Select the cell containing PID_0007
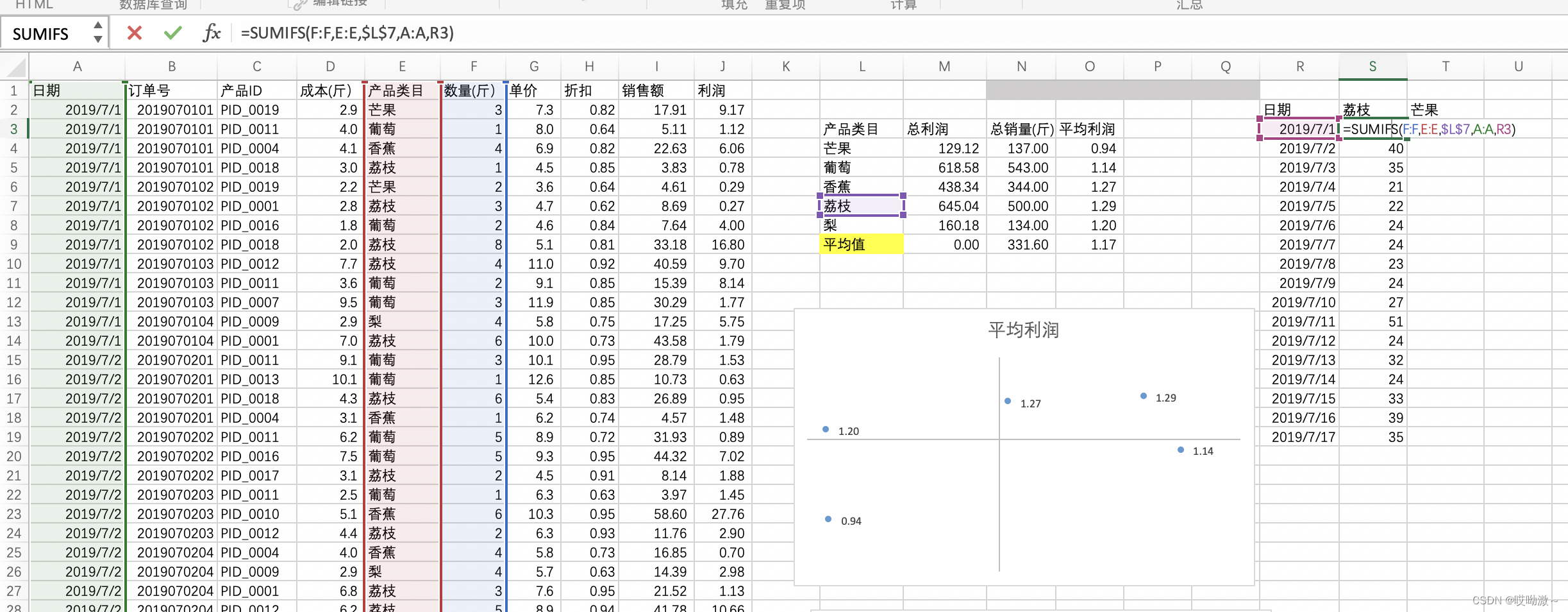This screenshot has width=1568, height=612. tap(256, 302)
